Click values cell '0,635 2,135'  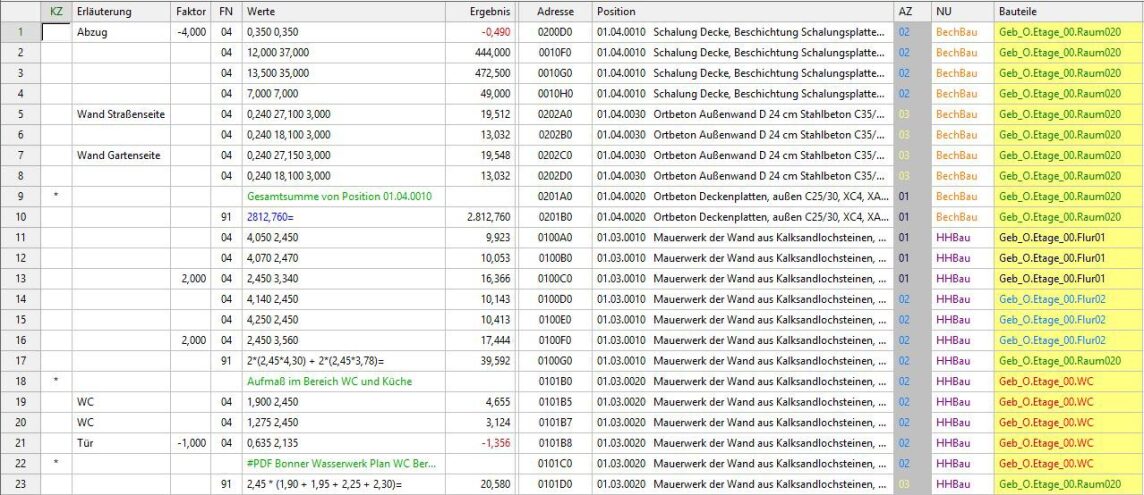(x=344, y=443)
